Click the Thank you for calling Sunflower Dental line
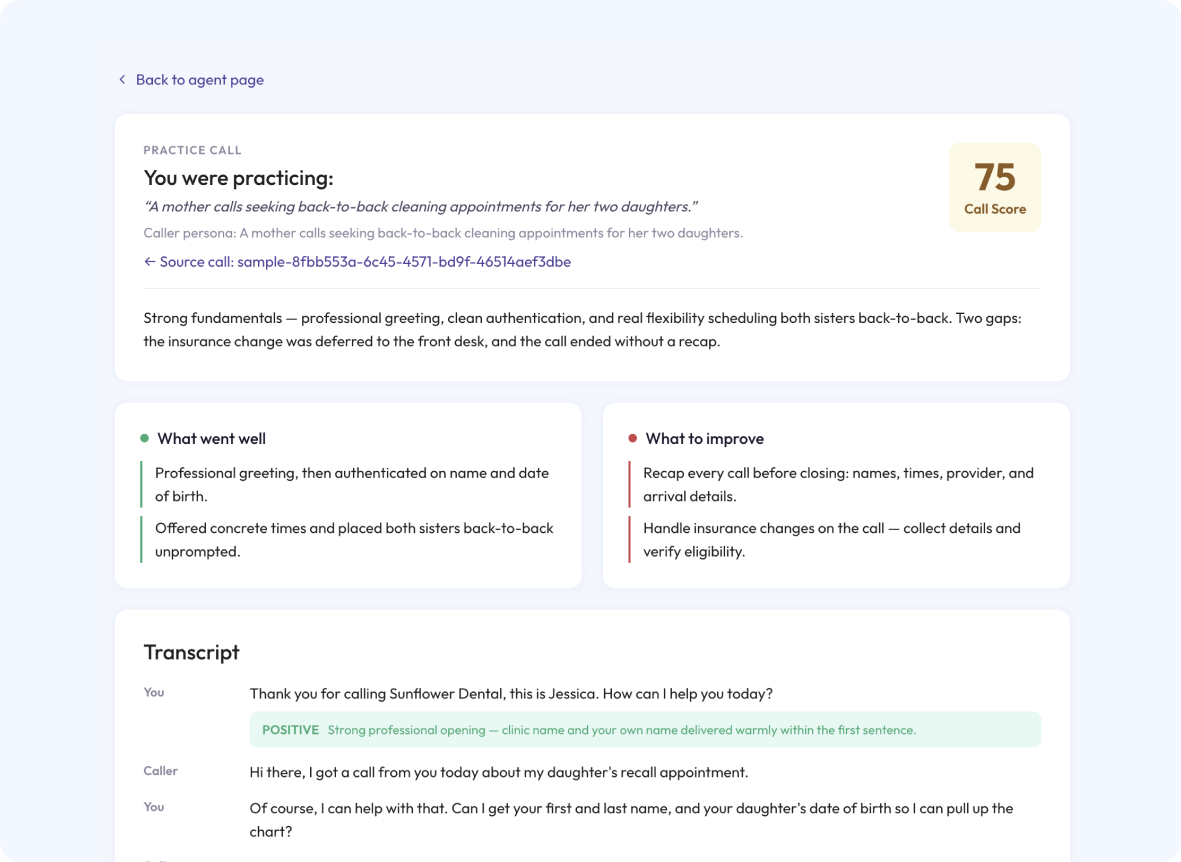The image size is (1181, 862). pyautogui.click(x=511, y=693)
